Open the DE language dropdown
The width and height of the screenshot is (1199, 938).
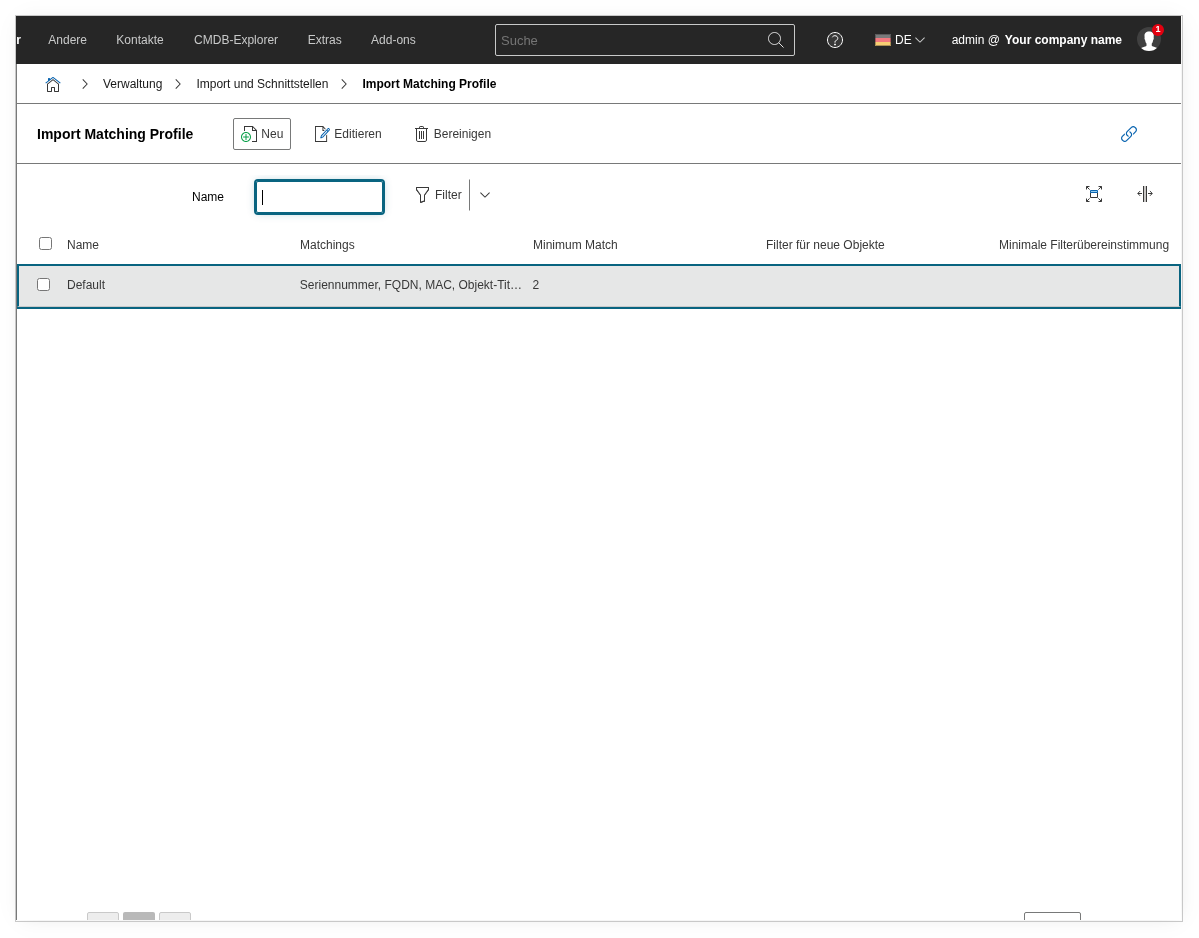(899, 40)
